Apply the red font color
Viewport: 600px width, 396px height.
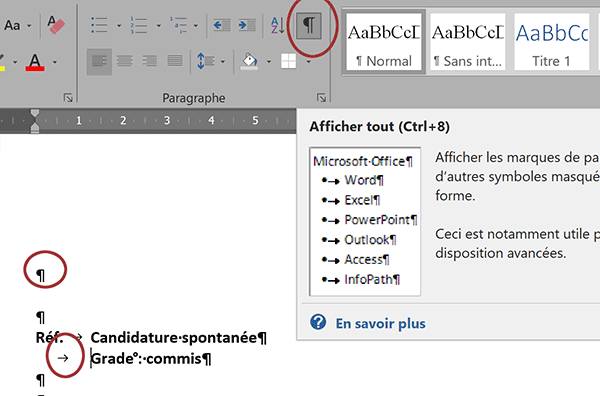35,62
